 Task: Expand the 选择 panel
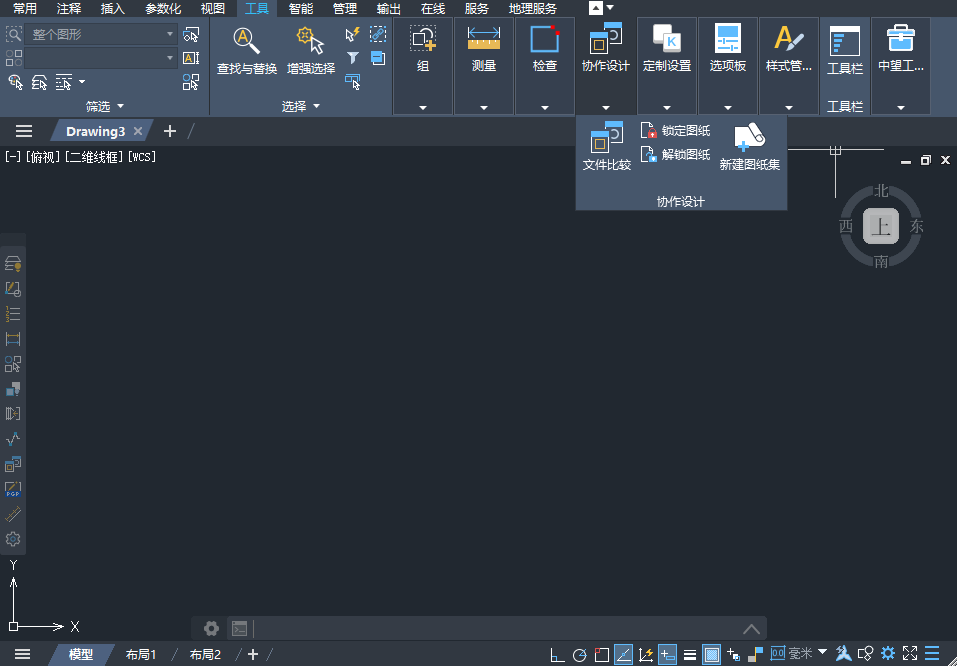pyautogui.click(x=300, y=106)
